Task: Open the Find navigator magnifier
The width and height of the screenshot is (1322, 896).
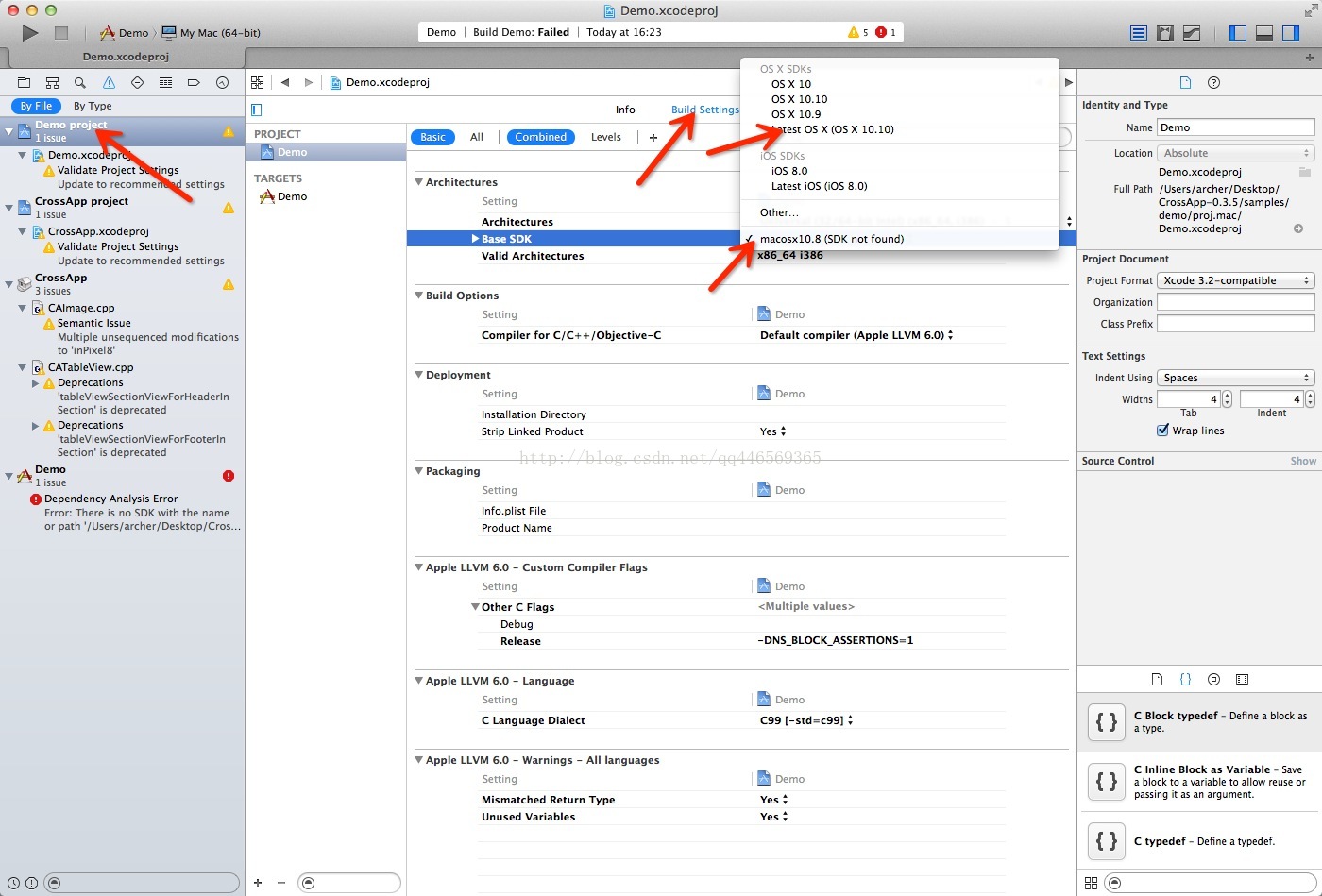Action: [80, 83]
